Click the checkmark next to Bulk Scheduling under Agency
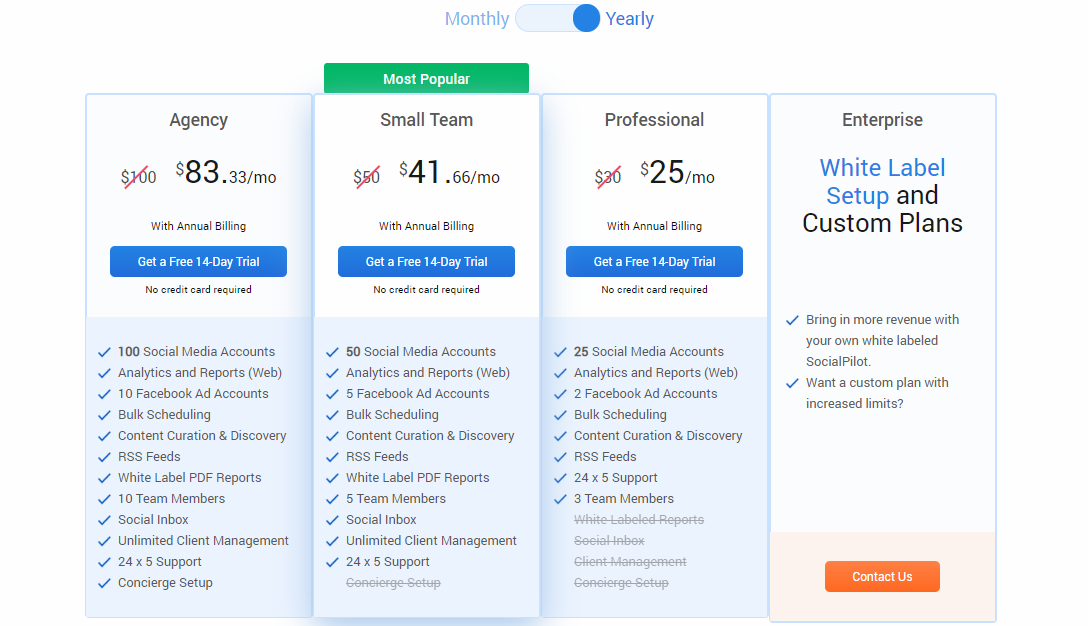This screenshot has width=1088, height=626. (x=104, y=414)
